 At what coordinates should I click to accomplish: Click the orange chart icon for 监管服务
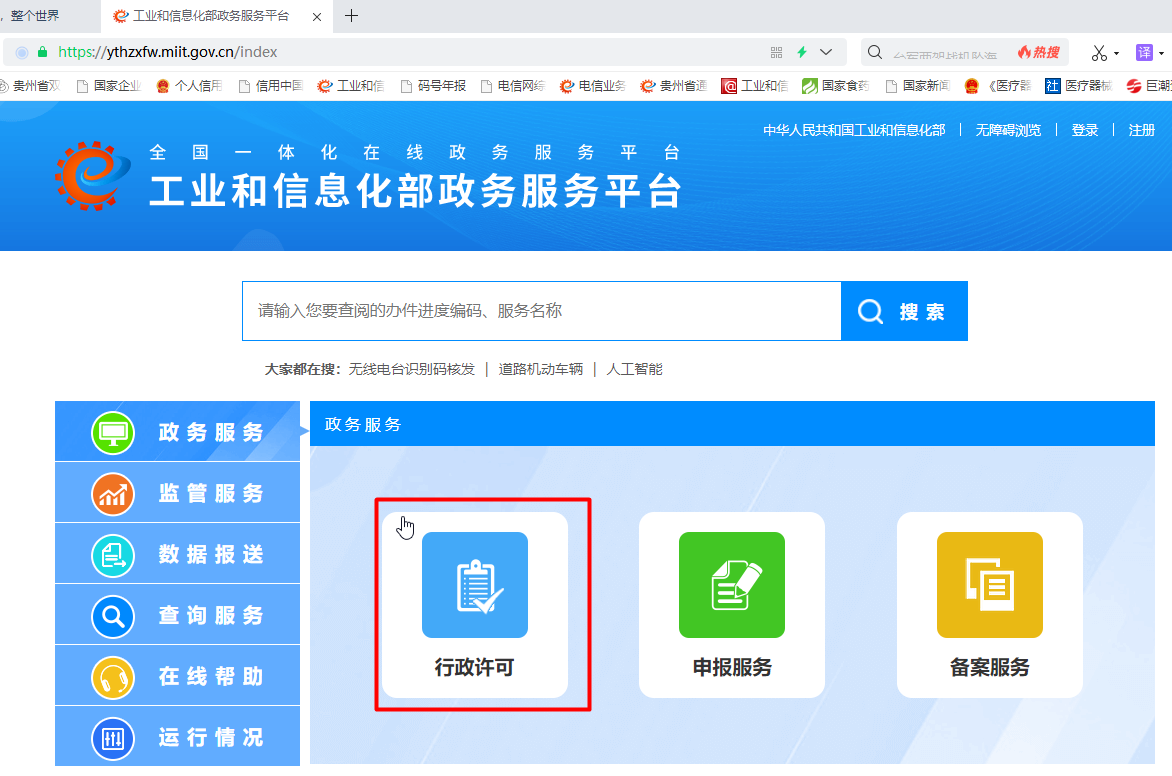pos(113,494)
